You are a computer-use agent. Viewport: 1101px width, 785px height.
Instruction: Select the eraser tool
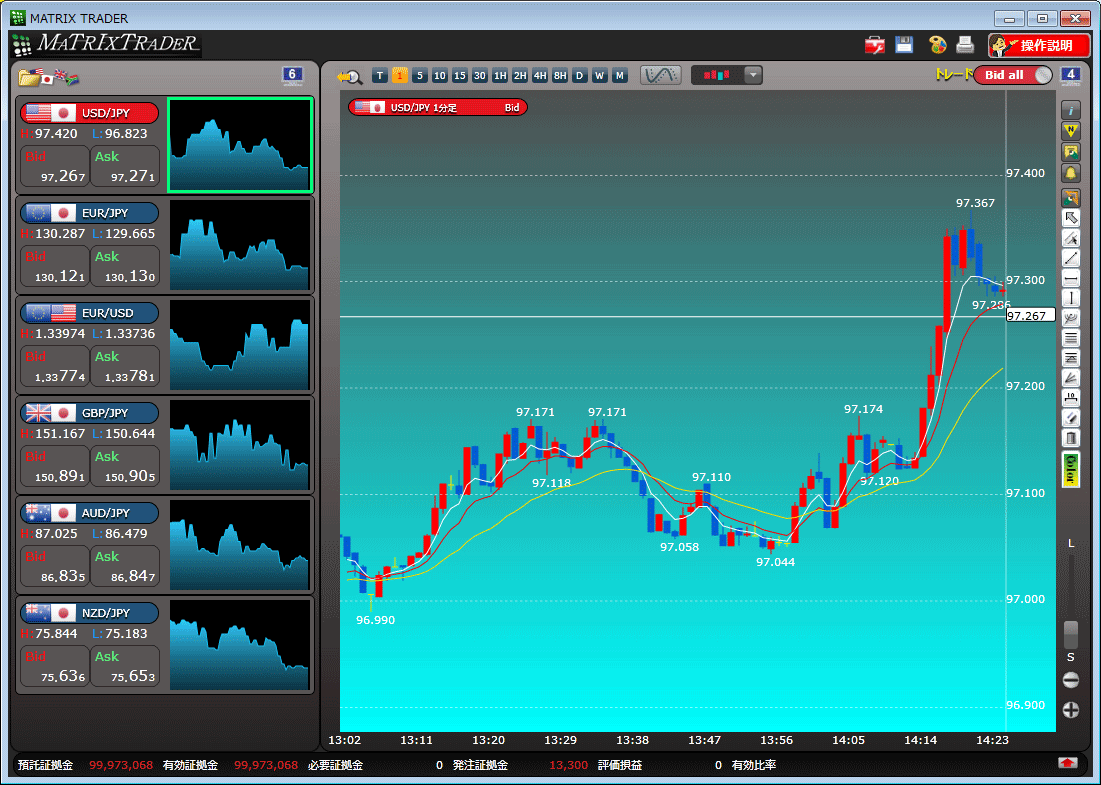click(1070, 418)
